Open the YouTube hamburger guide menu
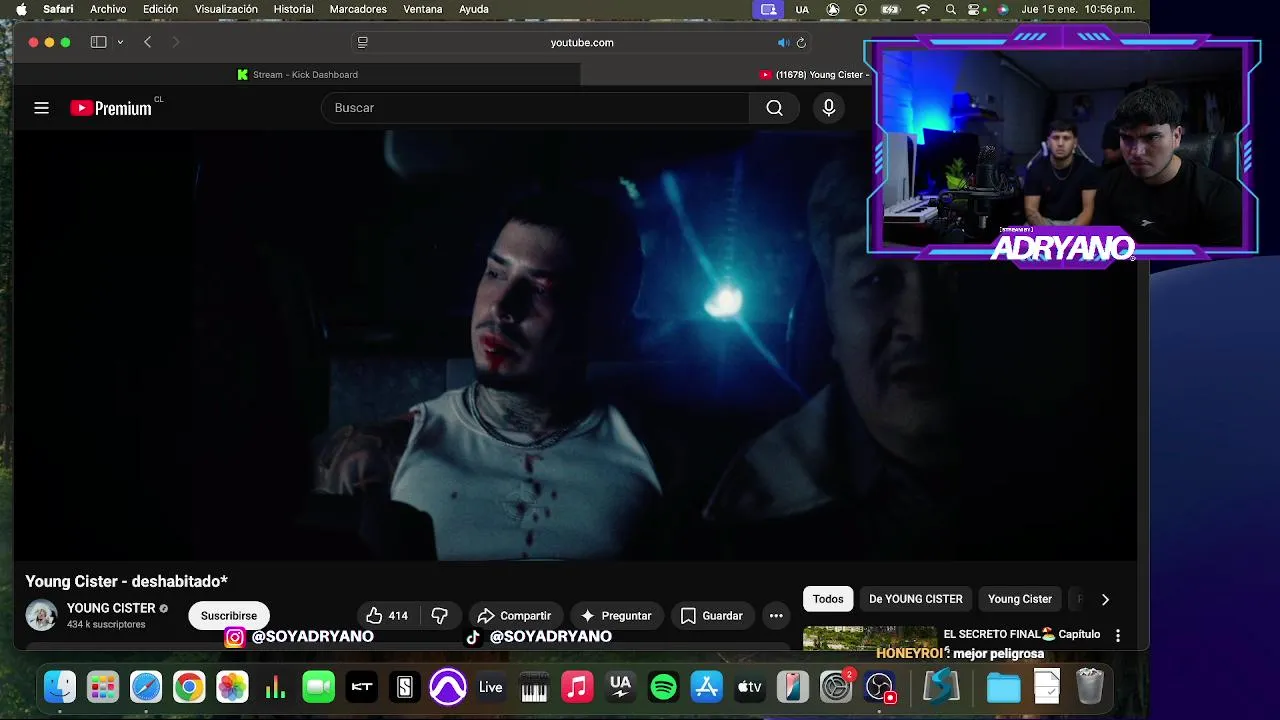1280x720 pixels. coord(41,108)
